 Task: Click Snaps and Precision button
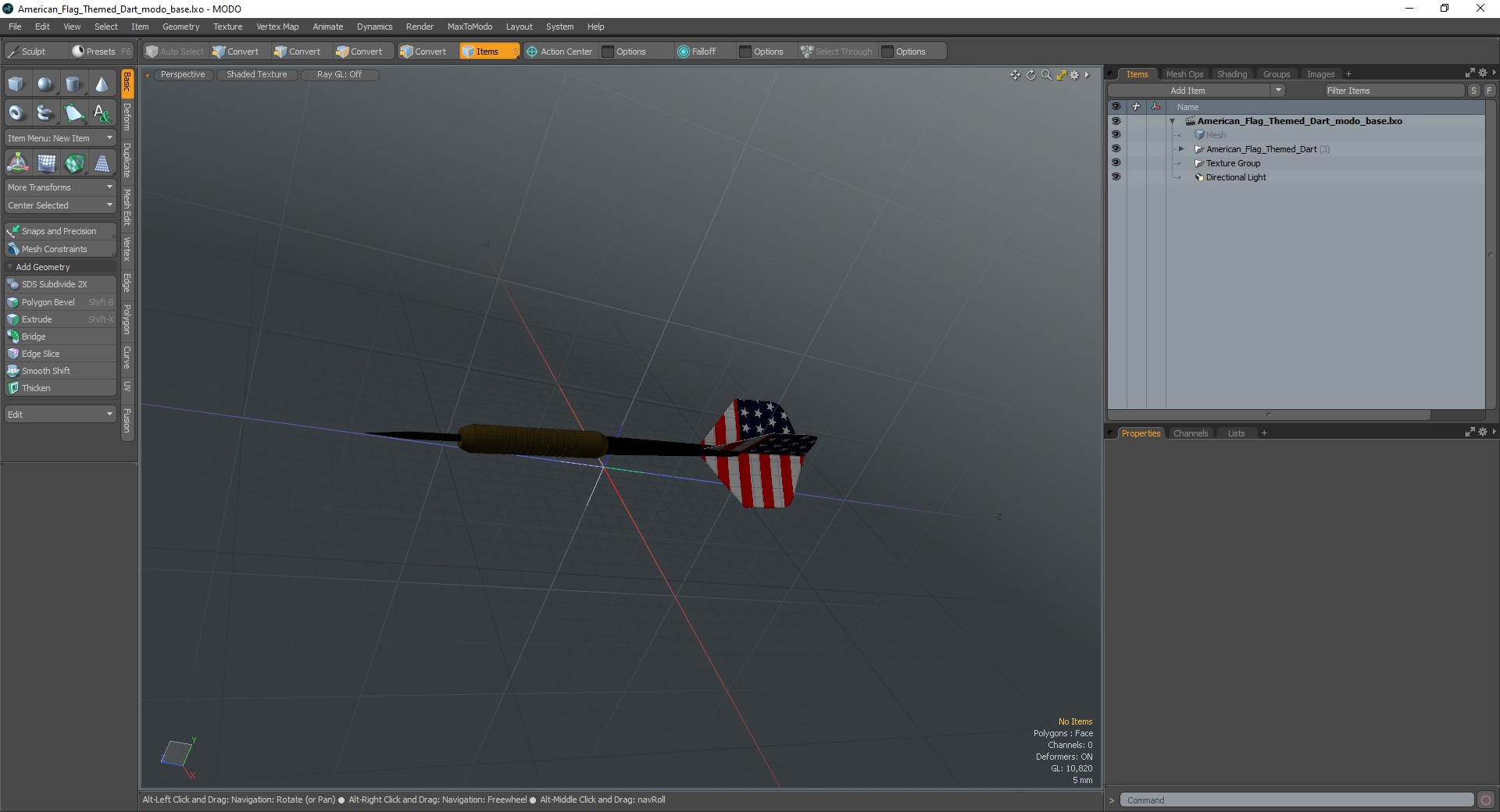pyautogui.click(x=60, y=231)
